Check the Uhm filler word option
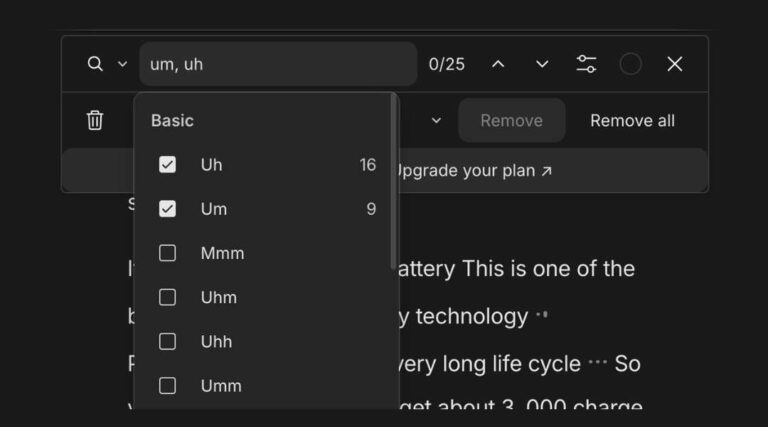Screen dimensions: 768x427 (168, 297)
